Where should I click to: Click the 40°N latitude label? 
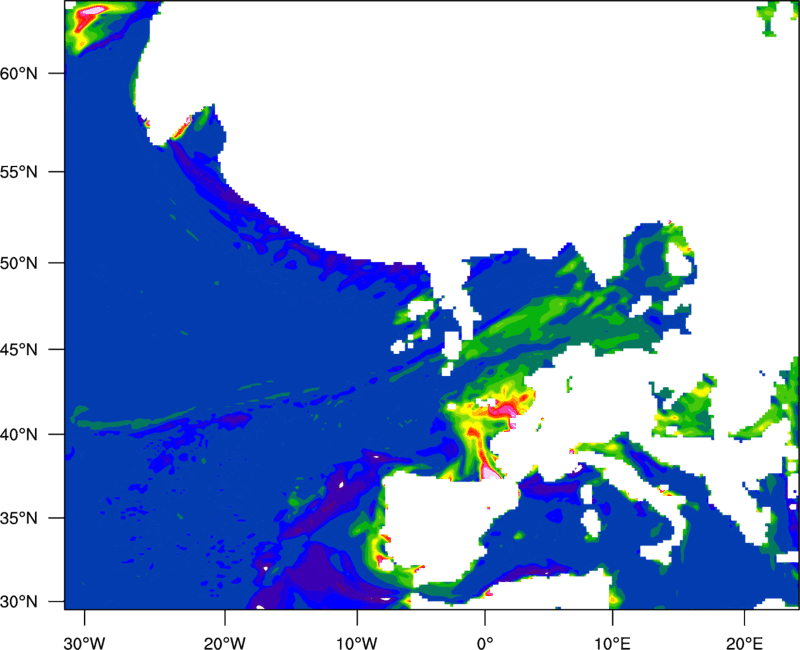(18, 435)
